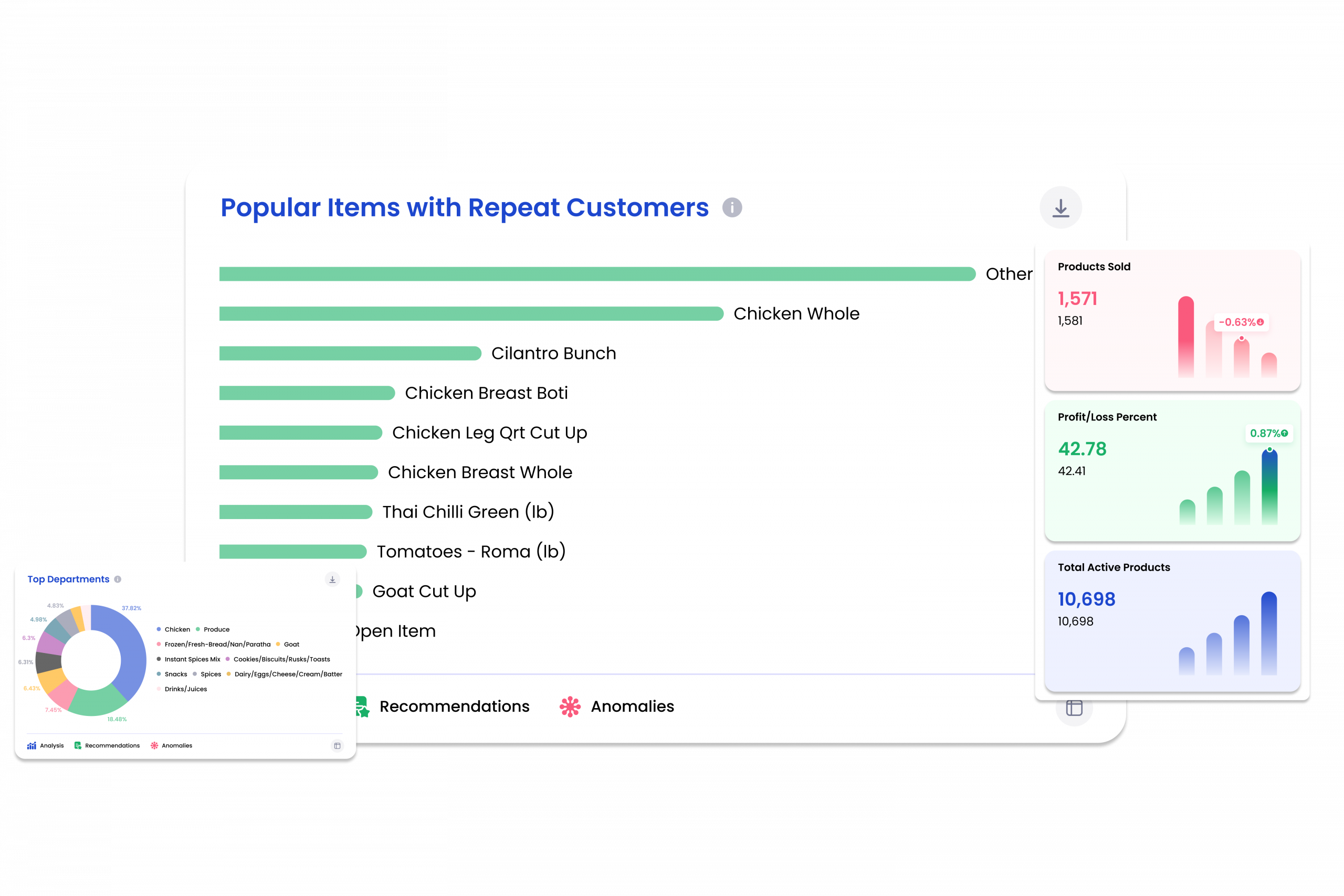Viewport: 1344px width, 896px height.
Task: Open table view in Top Departments card
Action: tap(337, 746)
